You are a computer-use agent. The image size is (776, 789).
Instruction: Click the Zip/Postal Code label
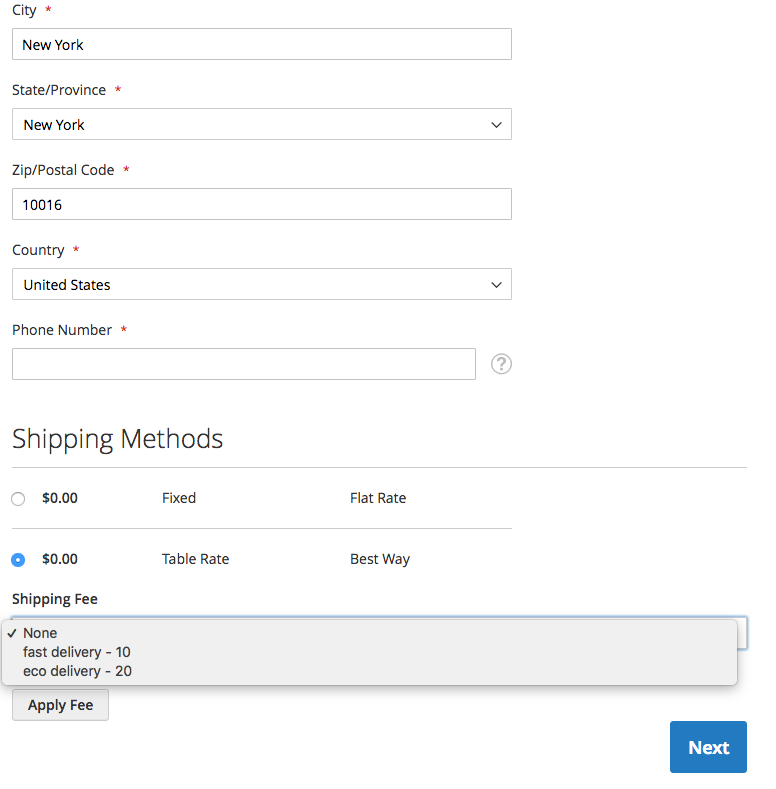63,170
